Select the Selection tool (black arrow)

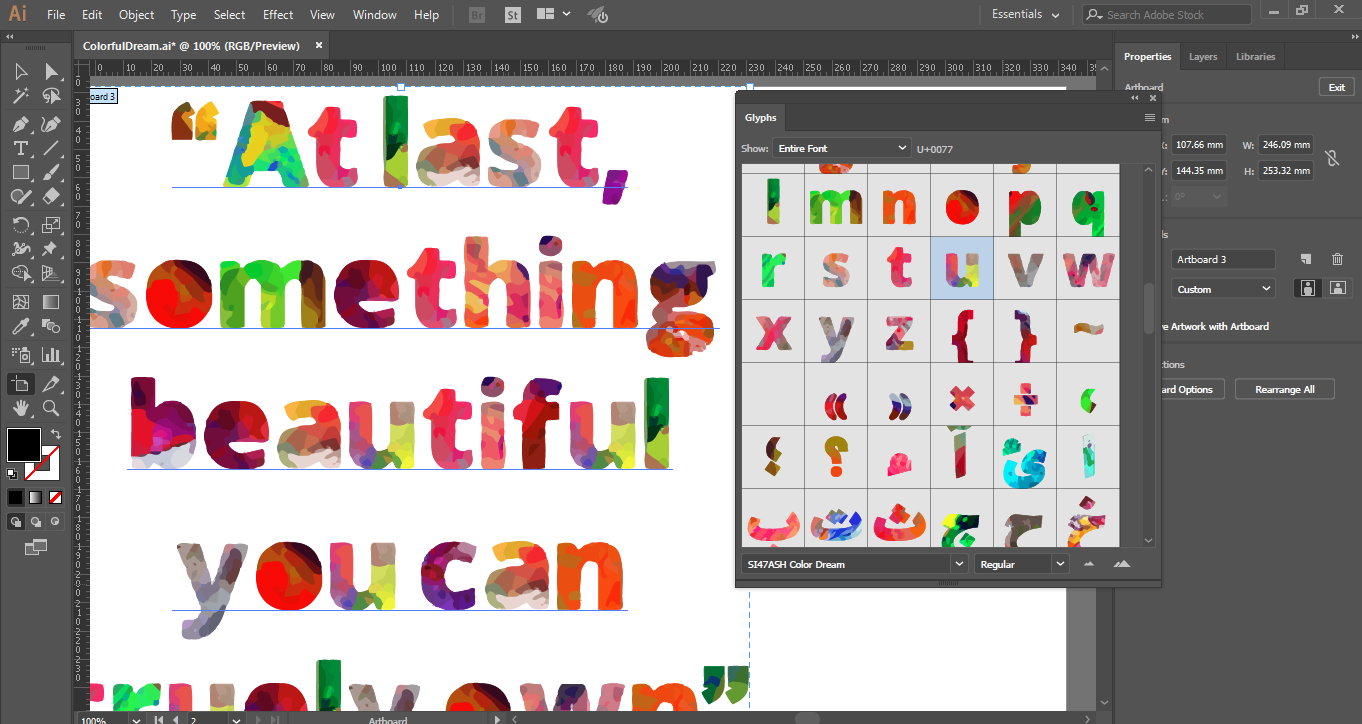(21, 71)
